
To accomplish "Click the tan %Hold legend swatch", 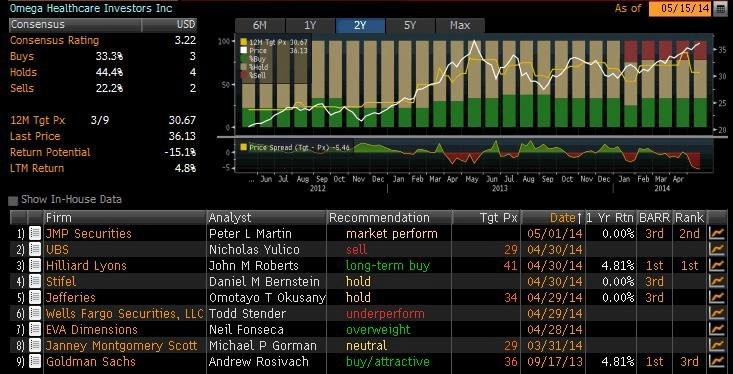I will pyautogui.click(x=244, y=67).
